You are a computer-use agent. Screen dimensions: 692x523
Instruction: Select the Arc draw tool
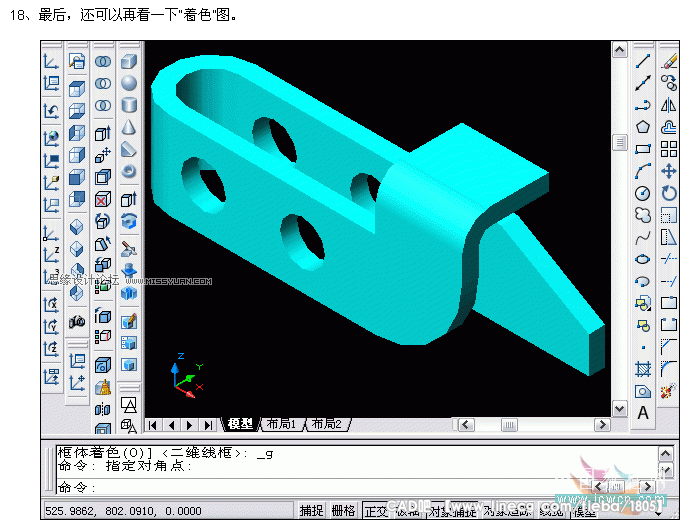coord(643,171)
